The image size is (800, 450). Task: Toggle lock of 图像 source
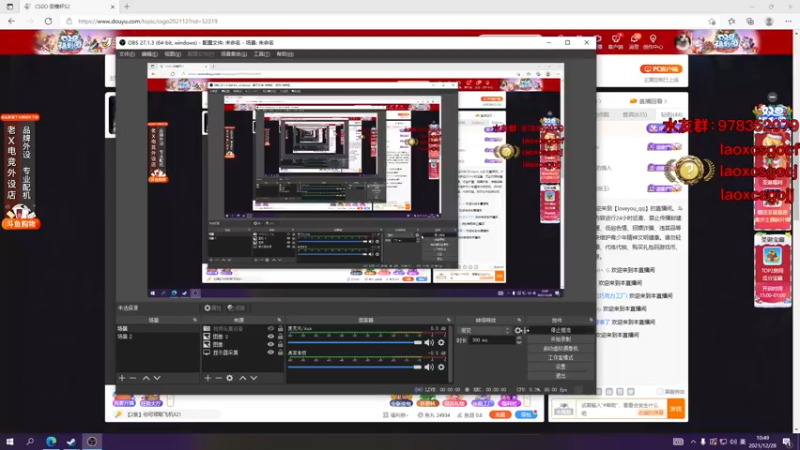pos(280,344)
